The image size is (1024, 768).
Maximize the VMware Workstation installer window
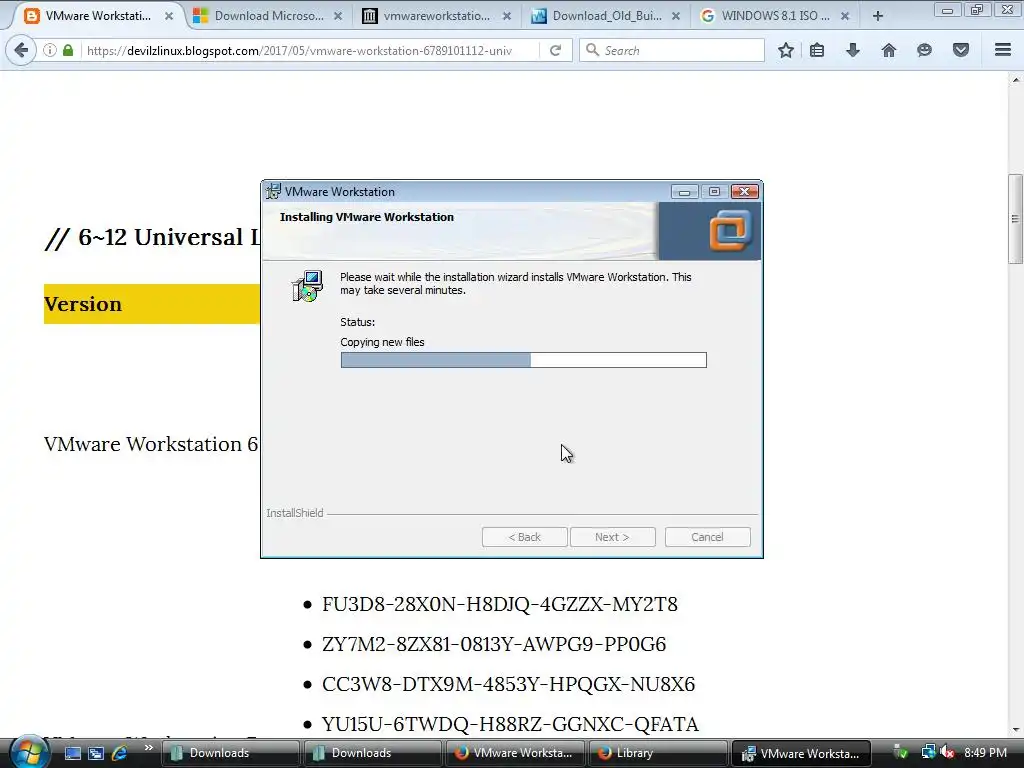tap(714, 191)
